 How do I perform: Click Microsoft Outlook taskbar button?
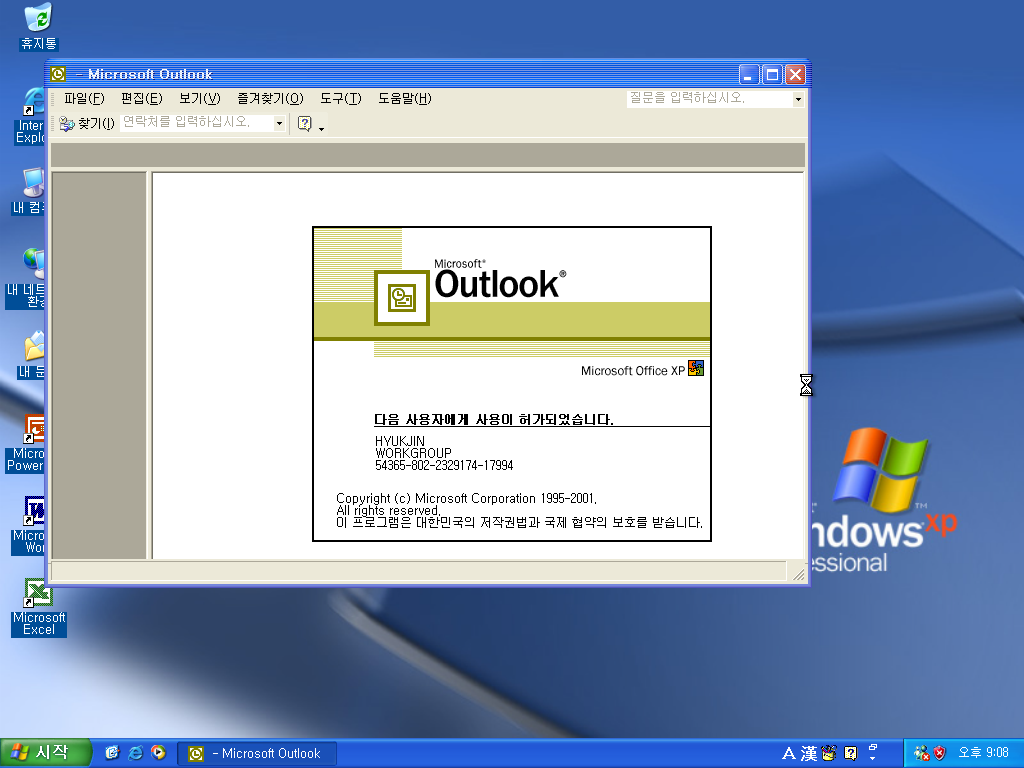pyautogui.click(x=257, y=754)
